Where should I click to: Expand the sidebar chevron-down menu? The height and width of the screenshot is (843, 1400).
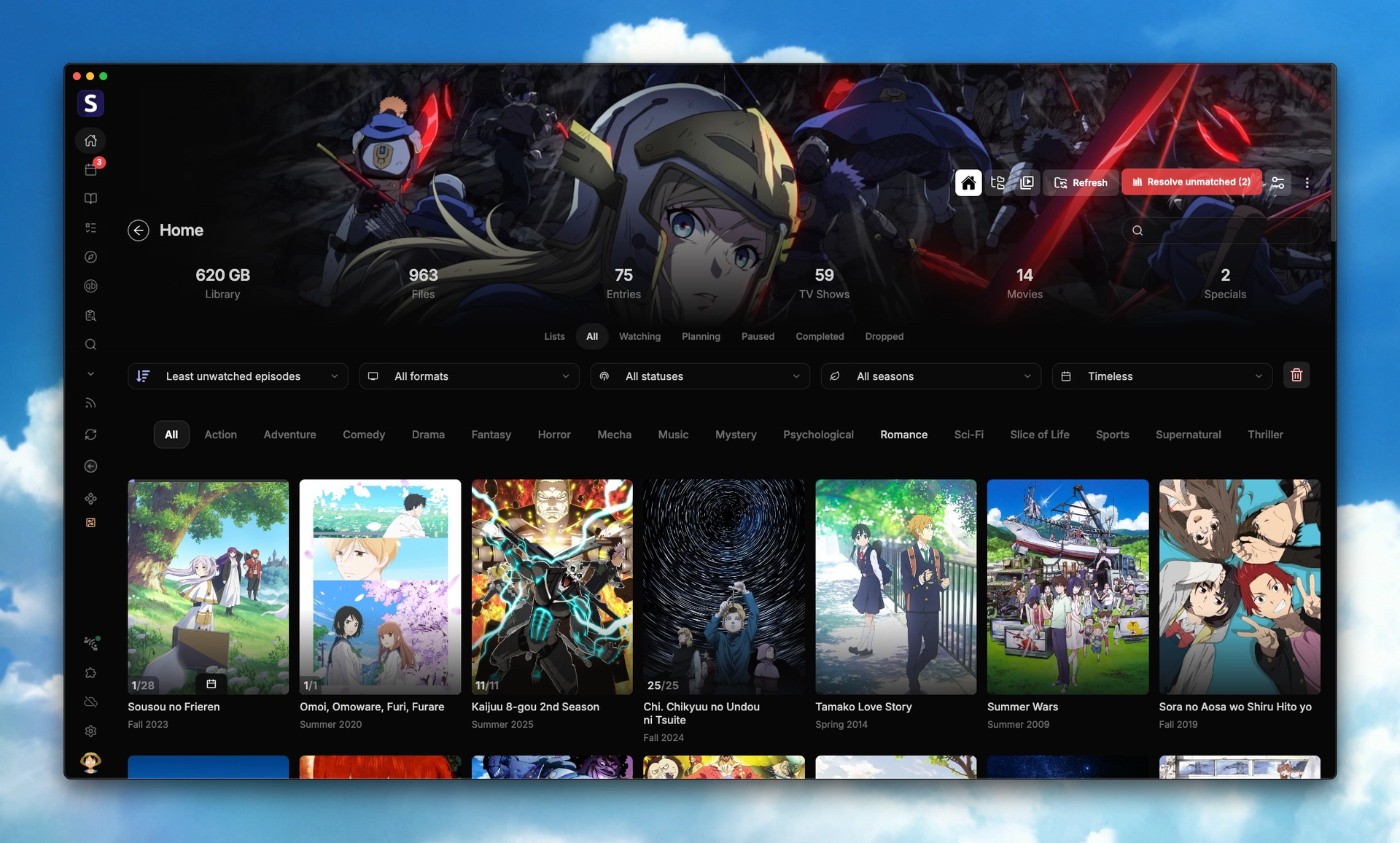click(90, 374)
